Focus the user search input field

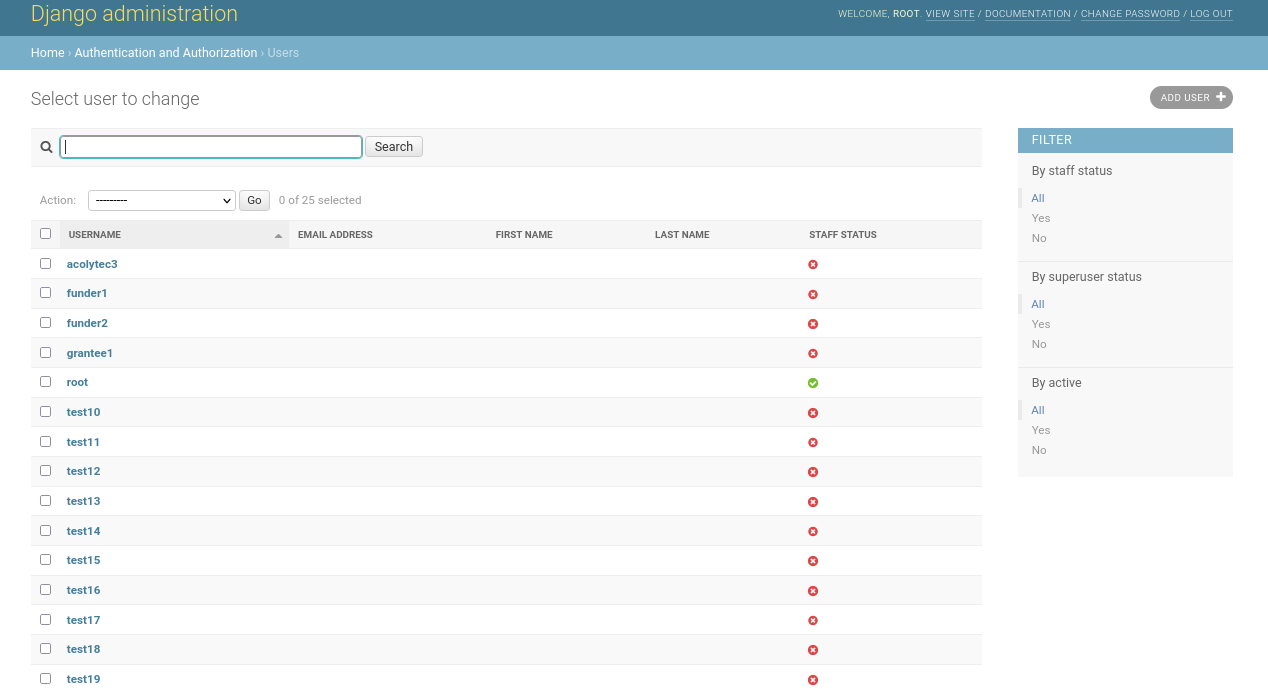[211, 147]
